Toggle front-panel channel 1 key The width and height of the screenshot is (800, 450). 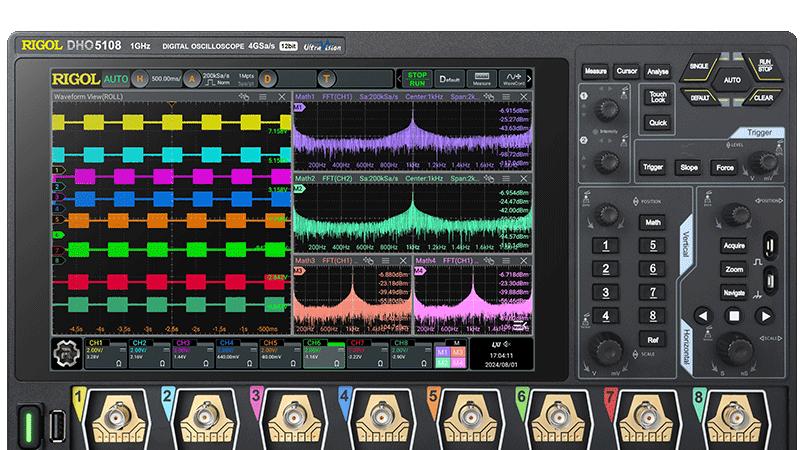tap(606, 245)
